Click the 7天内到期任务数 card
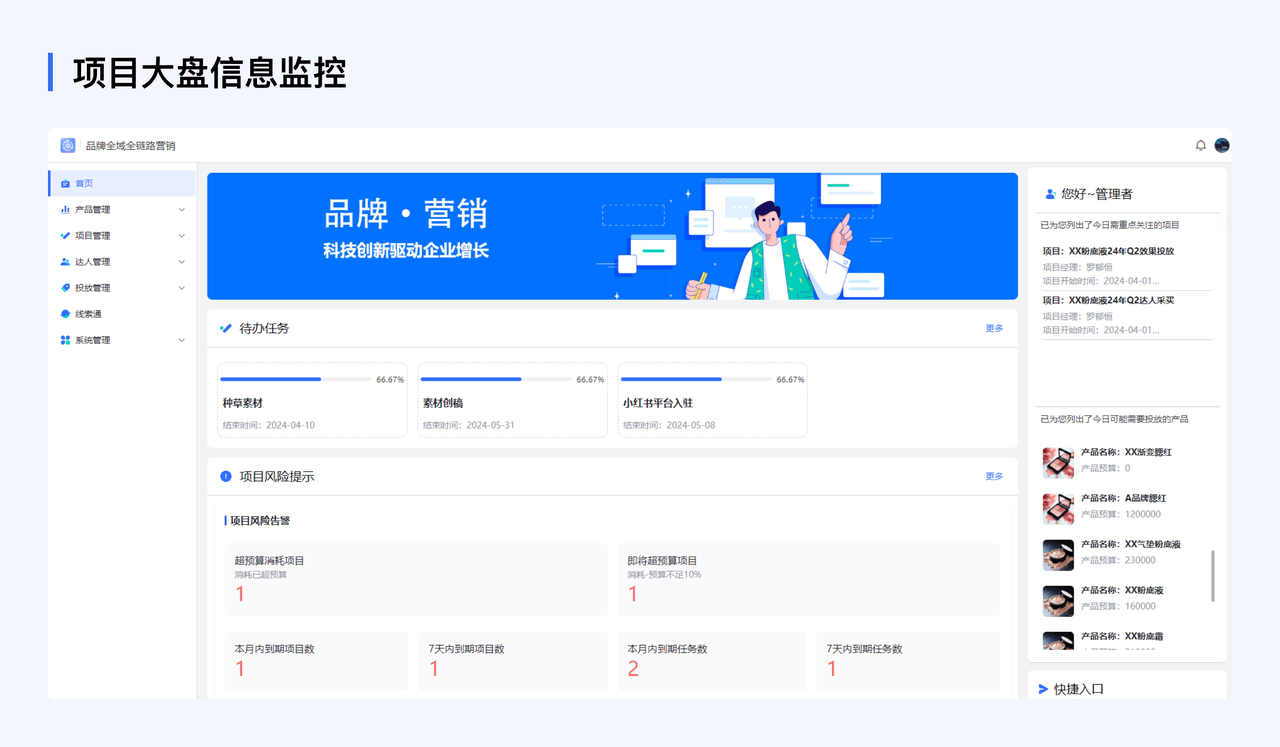 pos(909,660)
